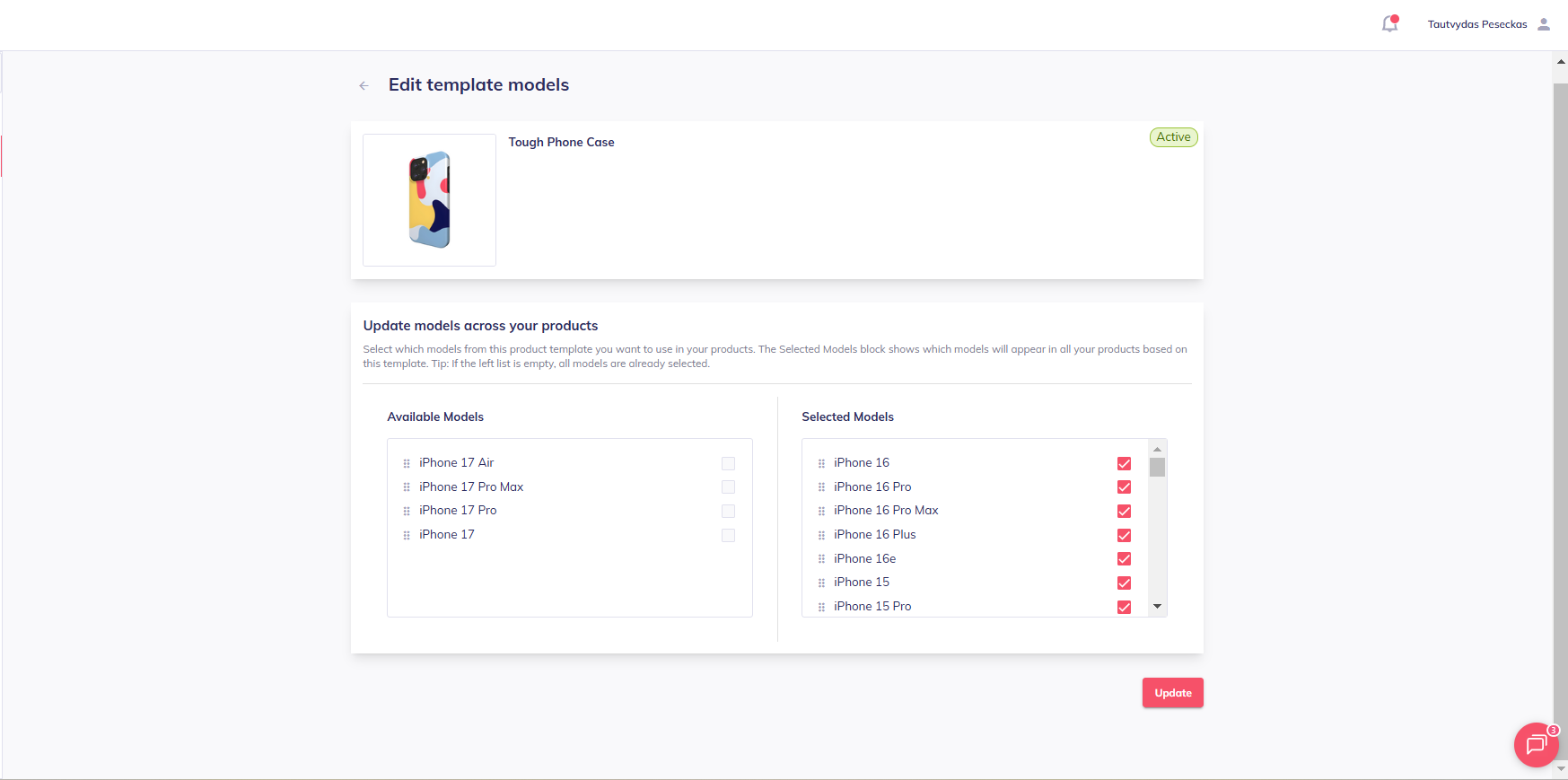Deselect the iPhone 15 checkbox

tap(1124, 583)
